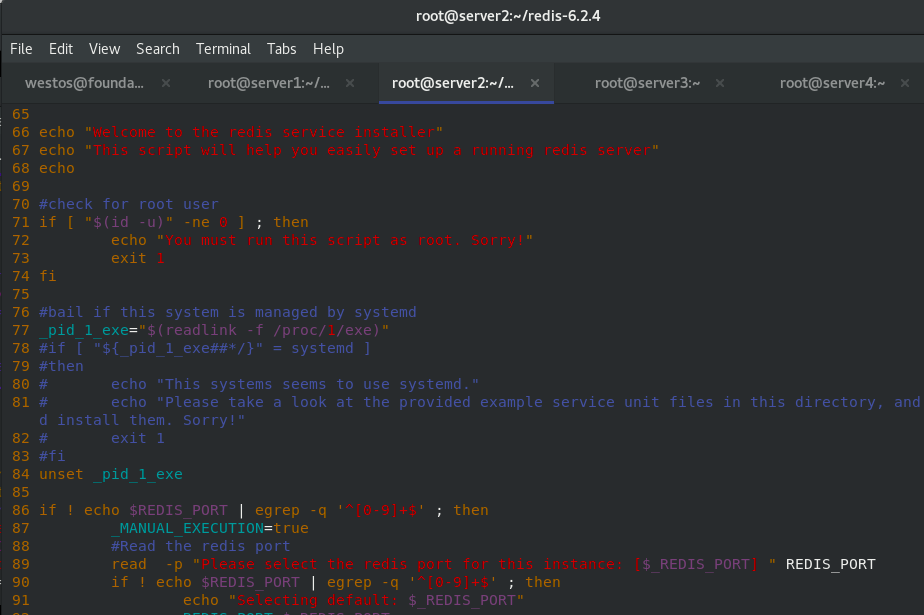Click the commented 'exit 1' on line 82

[138, 438]
